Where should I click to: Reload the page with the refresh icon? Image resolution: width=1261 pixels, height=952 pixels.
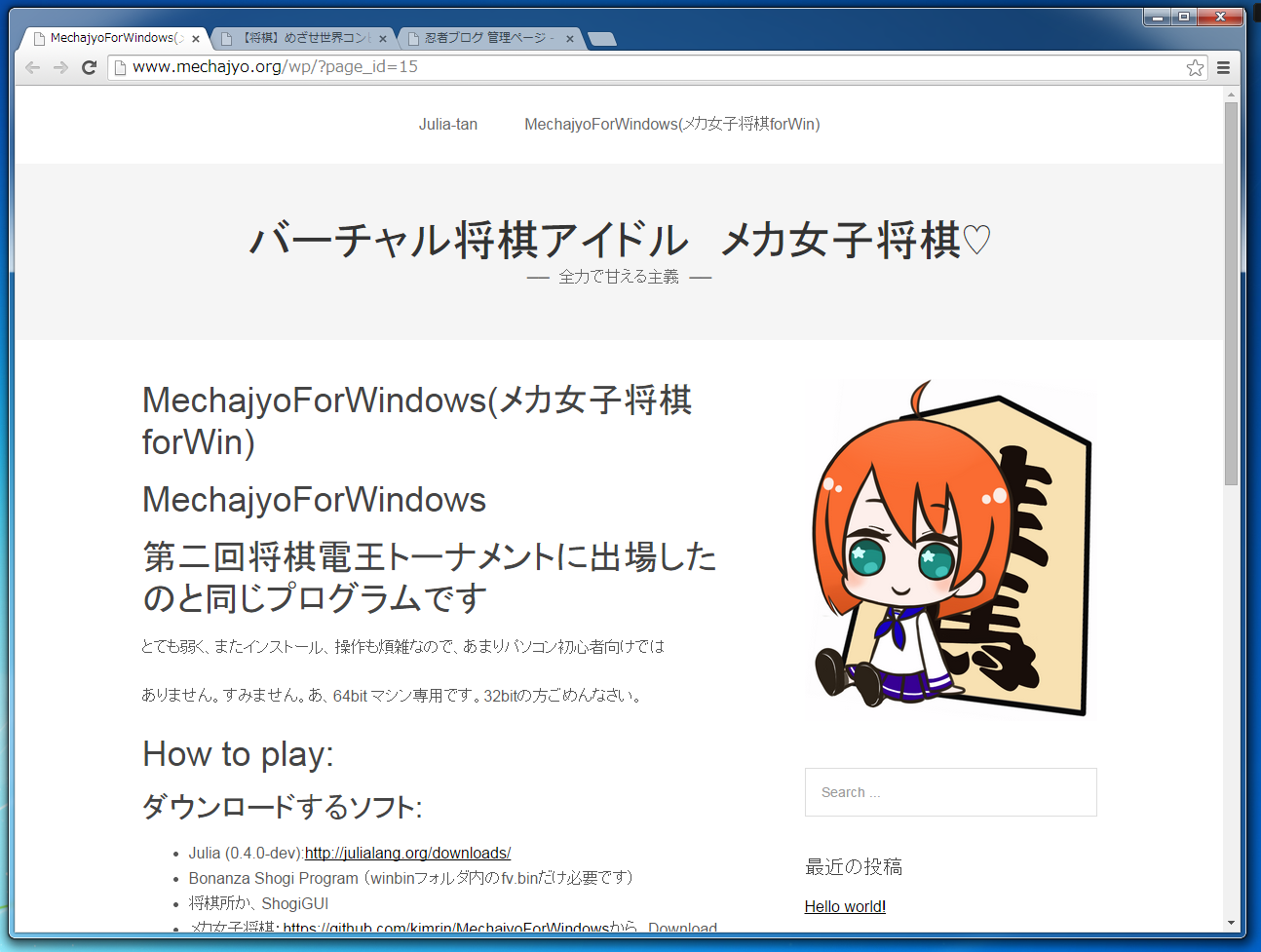89,67
